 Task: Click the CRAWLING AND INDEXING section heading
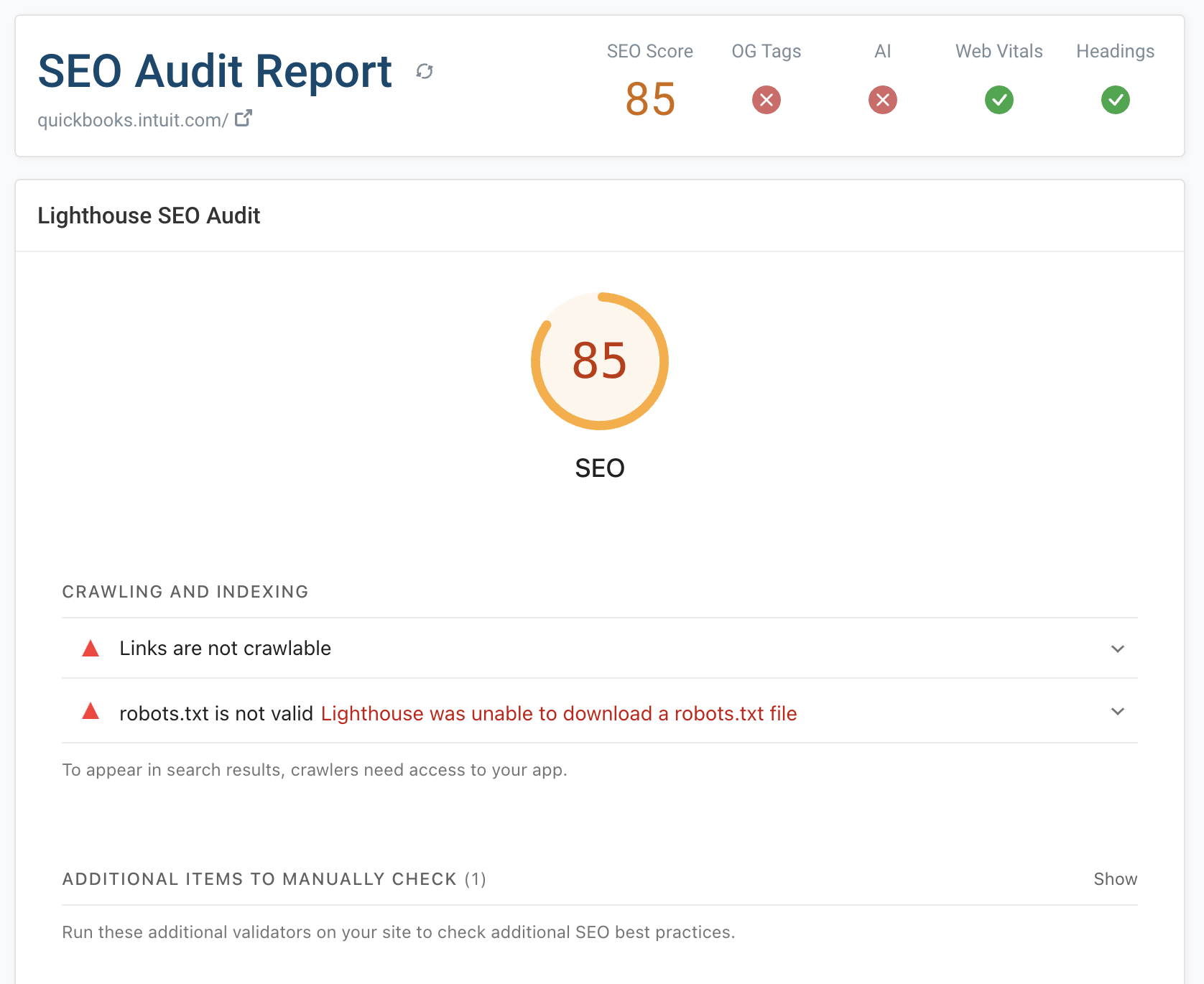click(x=185, y=592)
